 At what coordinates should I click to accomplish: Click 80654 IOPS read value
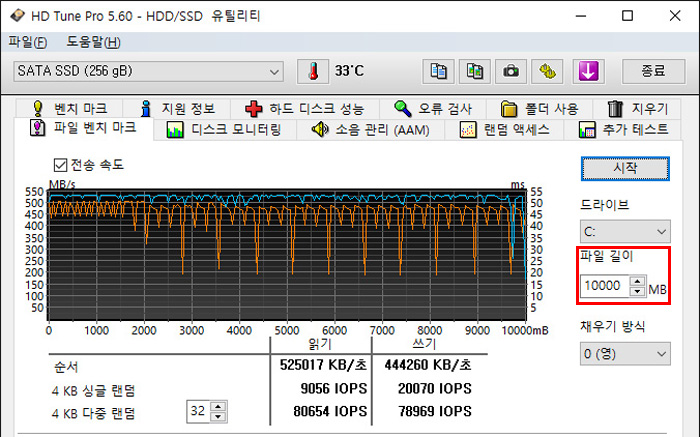click(x=330, y=412)
